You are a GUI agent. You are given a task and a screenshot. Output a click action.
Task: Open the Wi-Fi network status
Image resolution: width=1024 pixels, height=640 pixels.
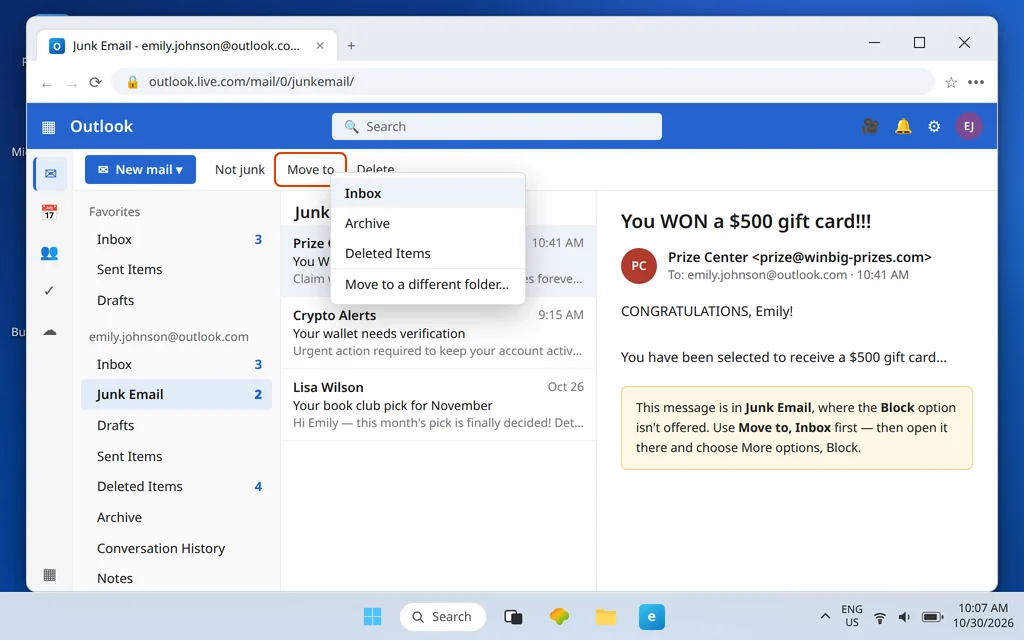point(880,617)
